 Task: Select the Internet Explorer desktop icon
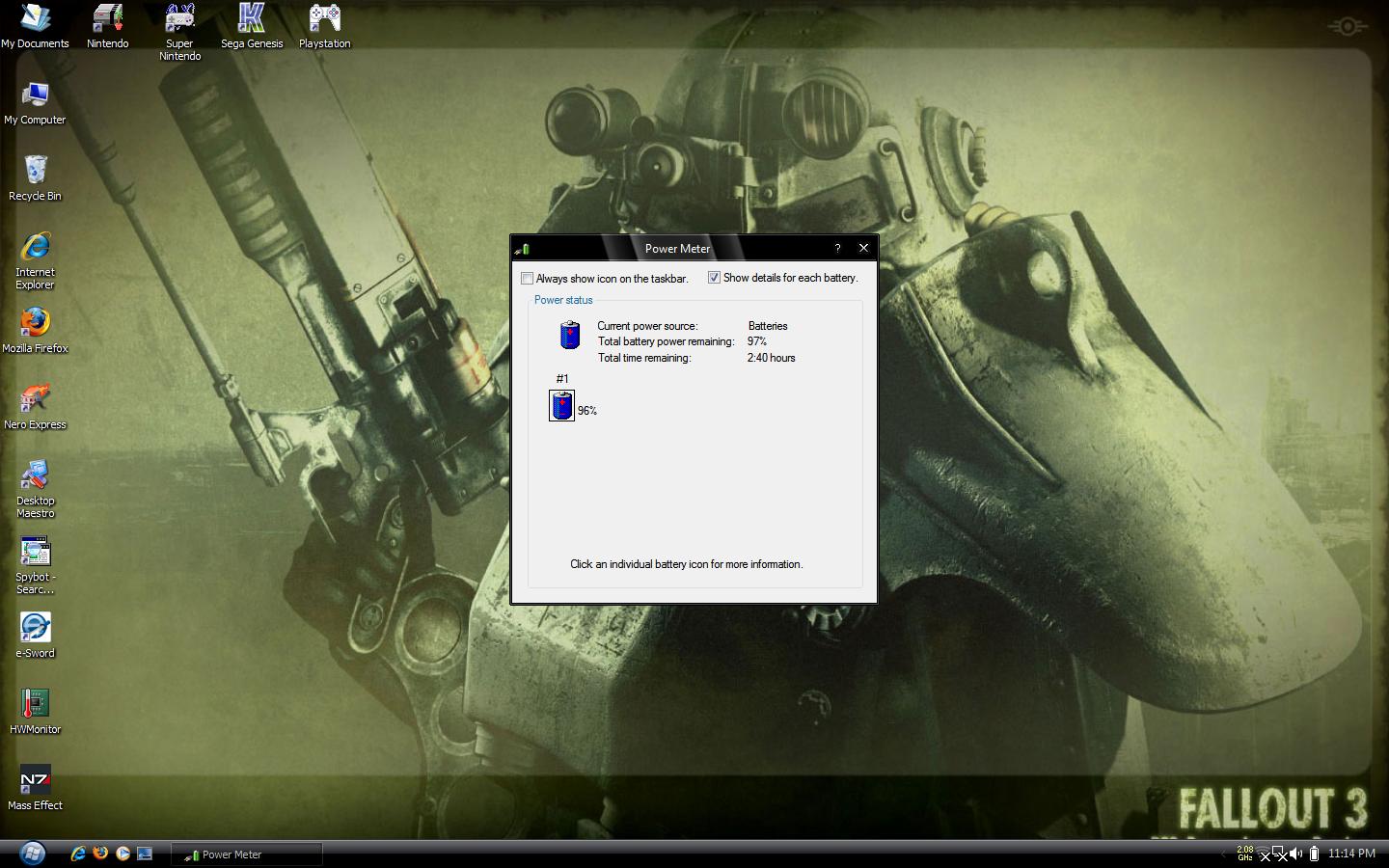pyautogui.click(x=35, y=260)
